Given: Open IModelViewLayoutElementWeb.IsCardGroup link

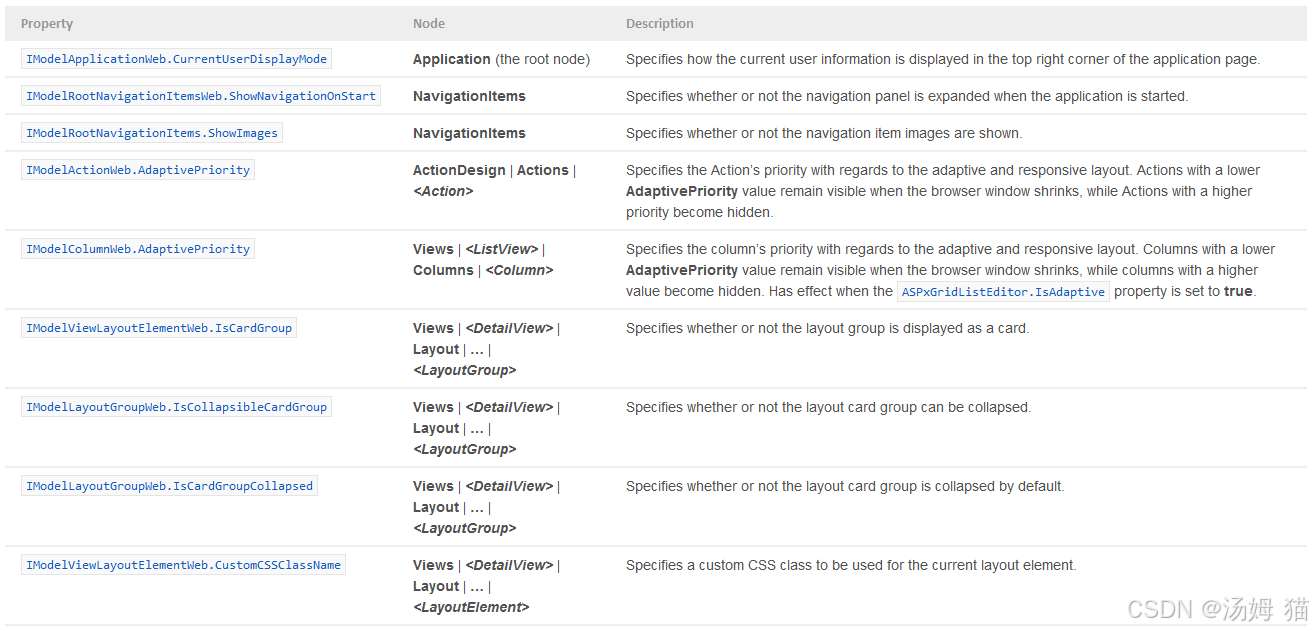Looking at the screenshot, I should [159, 328].
